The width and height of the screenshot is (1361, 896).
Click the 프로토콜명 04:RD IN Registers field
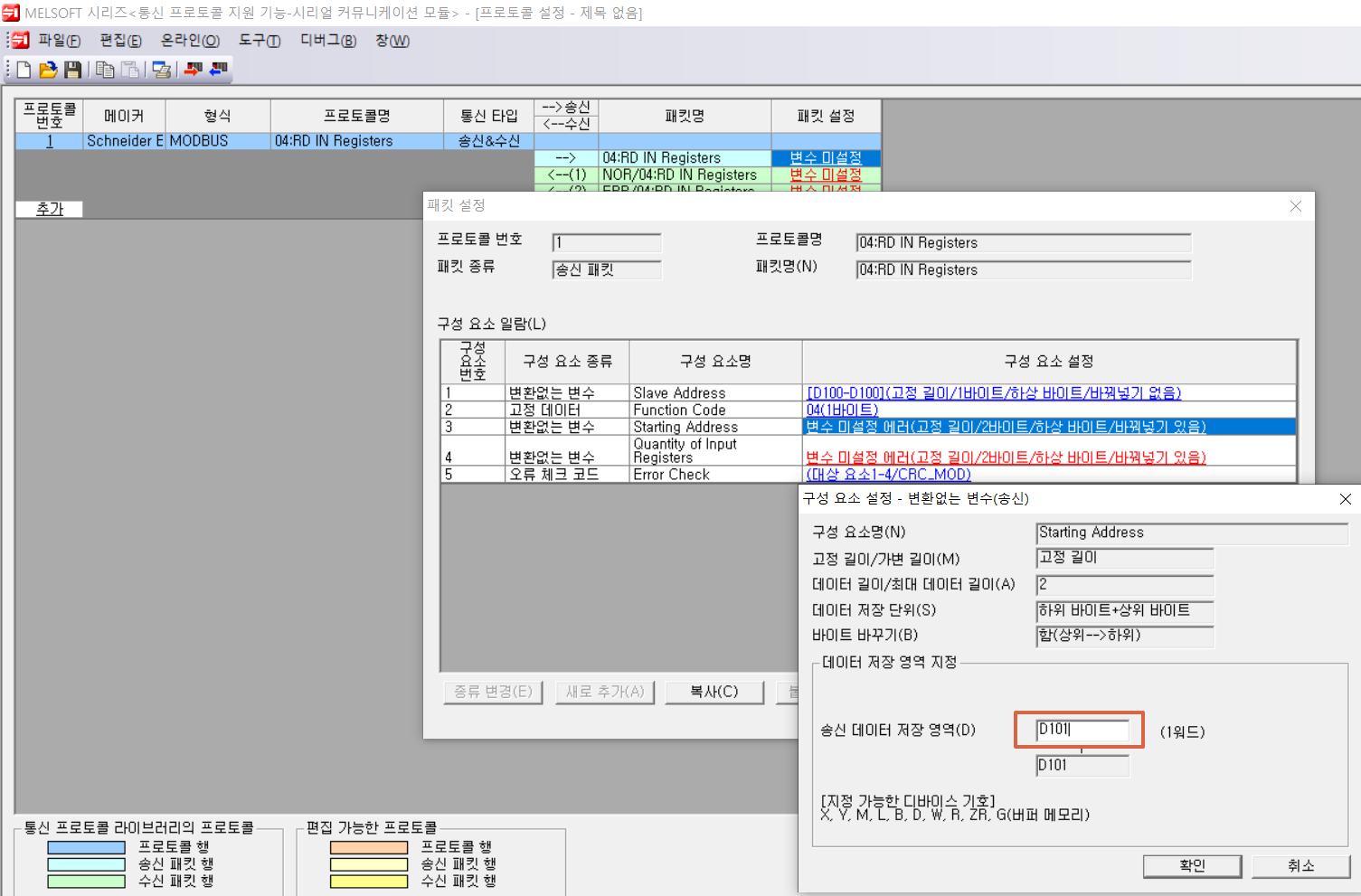[x=1024, y=242]
